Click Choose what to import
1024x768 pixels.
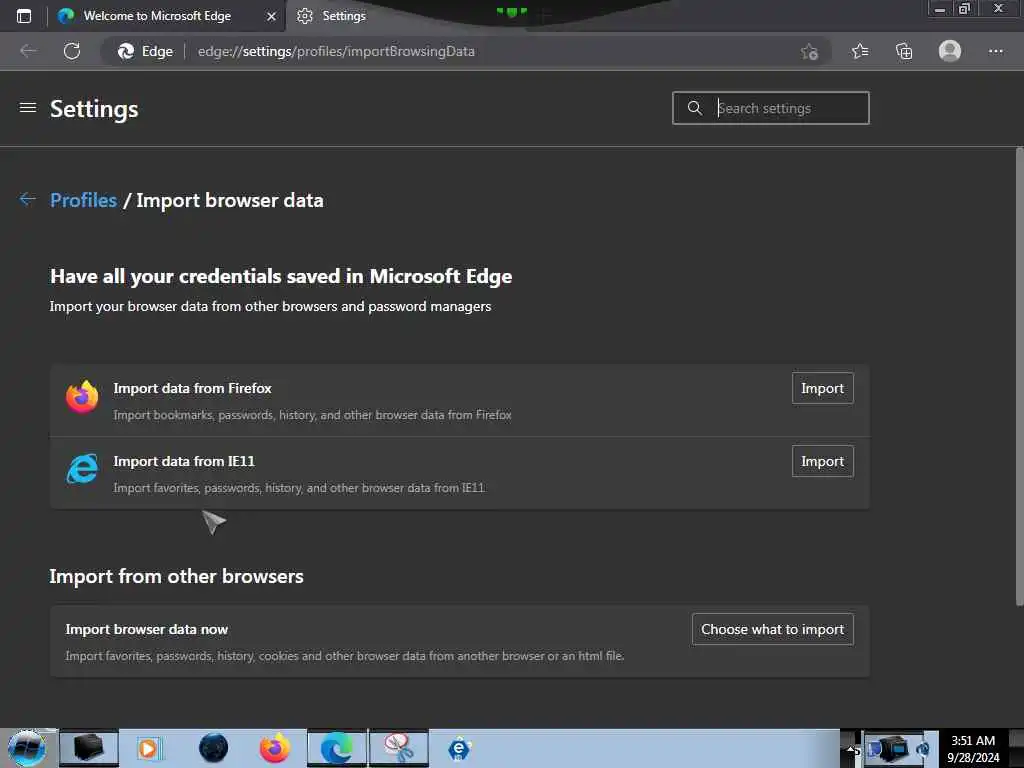[773, 629]
